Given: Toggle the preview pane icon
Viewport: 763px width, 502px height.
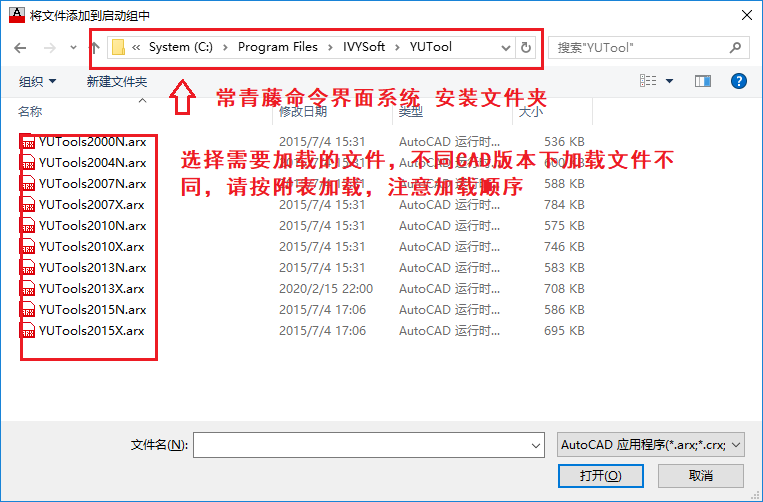Looking at the screenshot, I should point(703,81).
